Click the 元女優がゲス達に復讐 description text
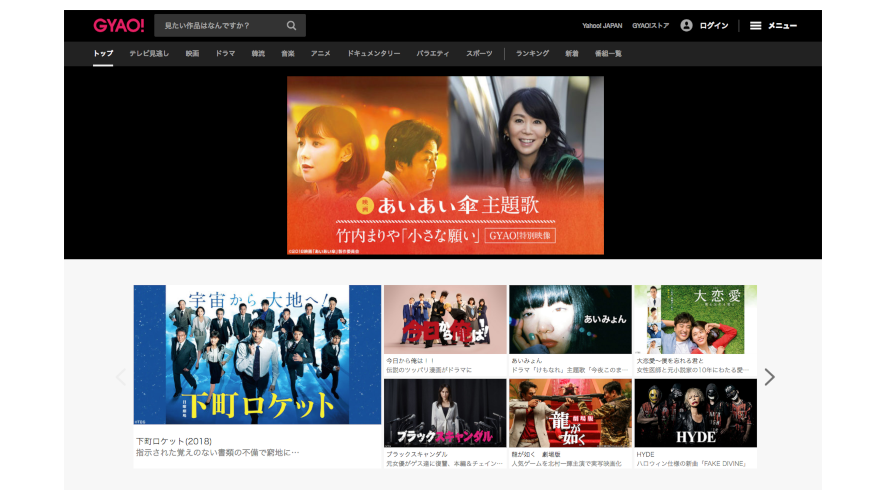This screenshot has width=880, height=500. point(444,464)
